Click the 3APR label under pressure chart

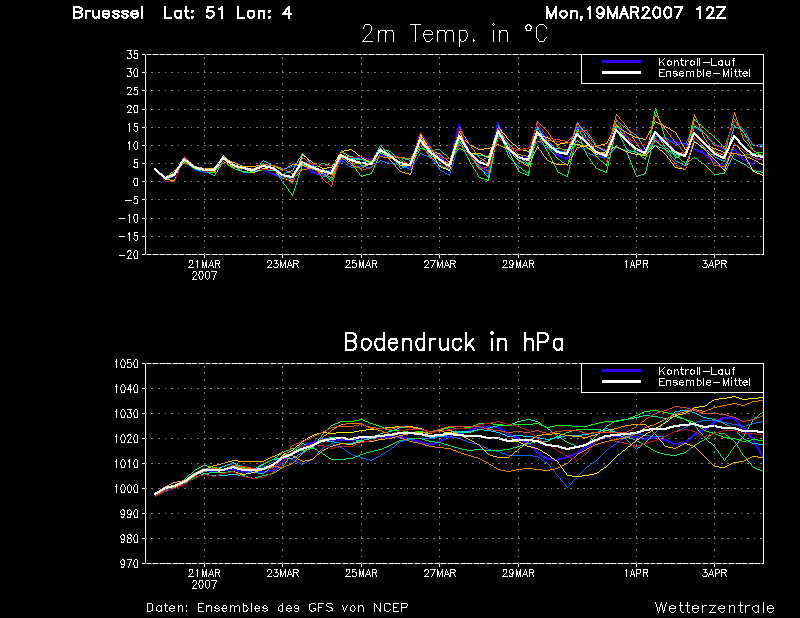pos(714,574)
